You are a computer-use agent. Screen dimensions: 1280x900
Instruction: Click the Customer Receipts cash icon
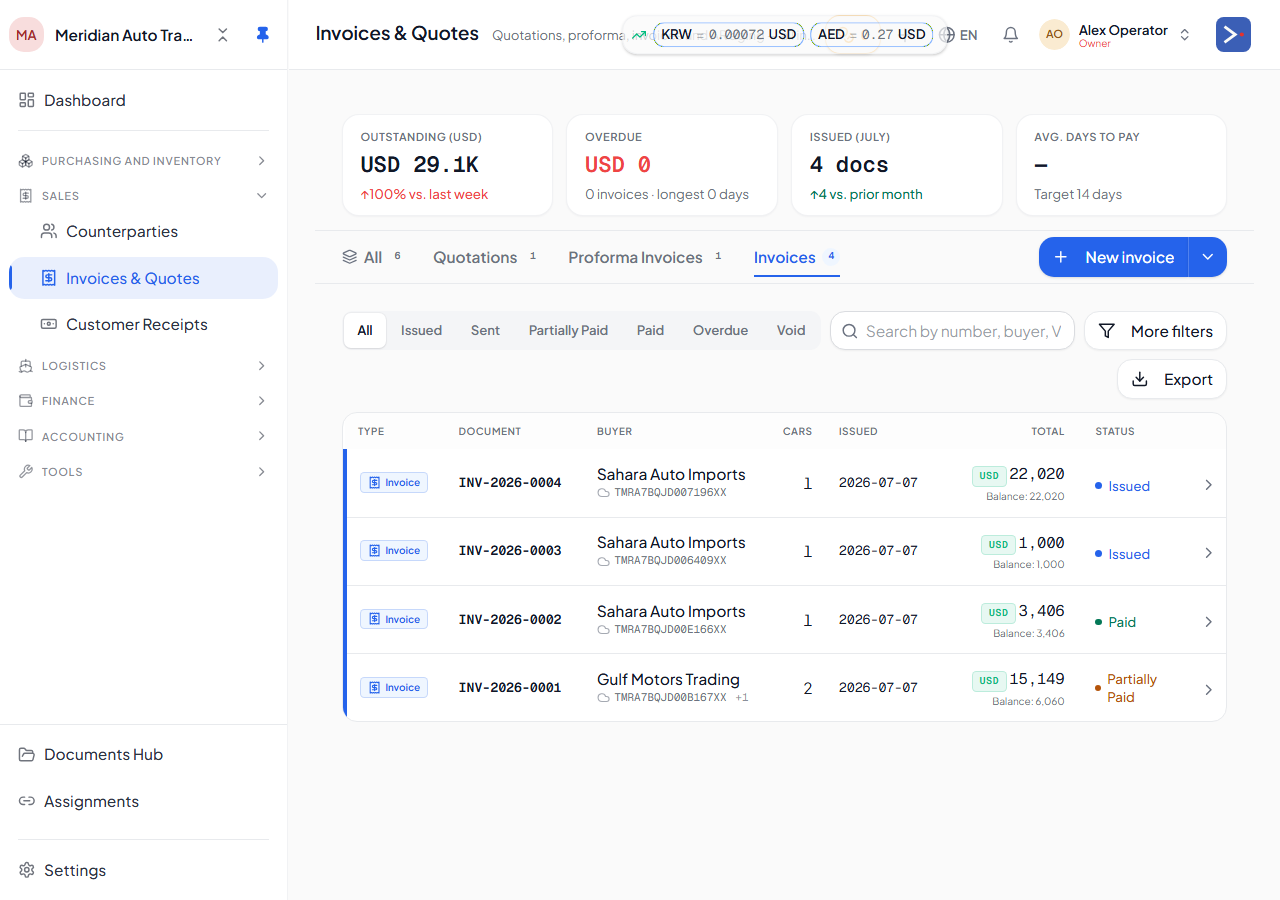(48, 324)
